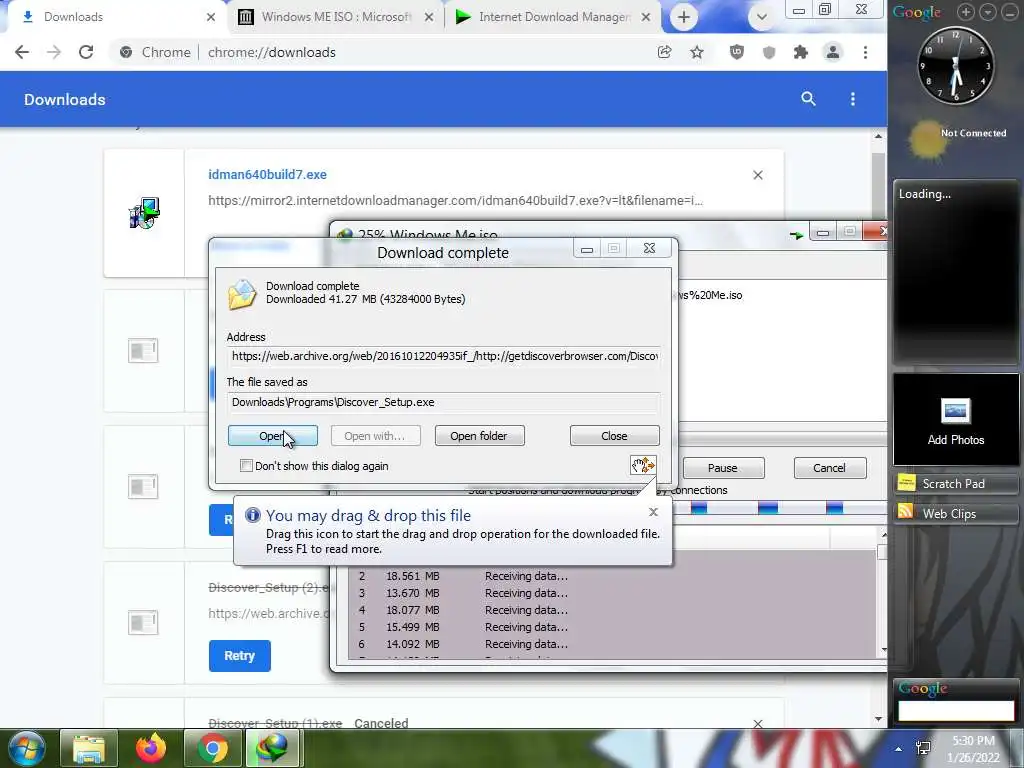Select connection row 5 with 15.499 MB
The image size is (1024, 768).
(614, 627)
